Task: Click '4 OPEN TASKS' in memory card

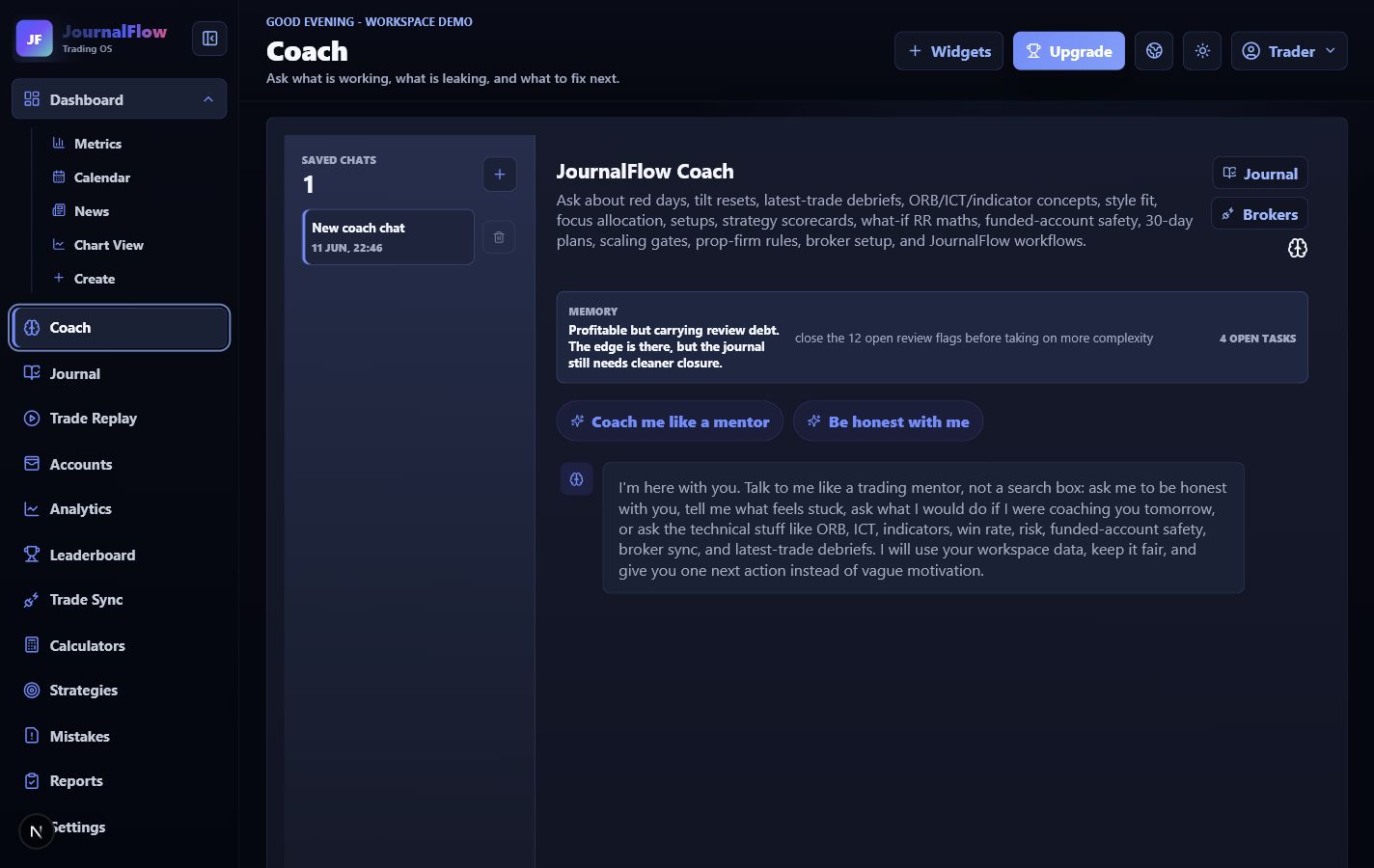Action: (x=1257, y=339)
